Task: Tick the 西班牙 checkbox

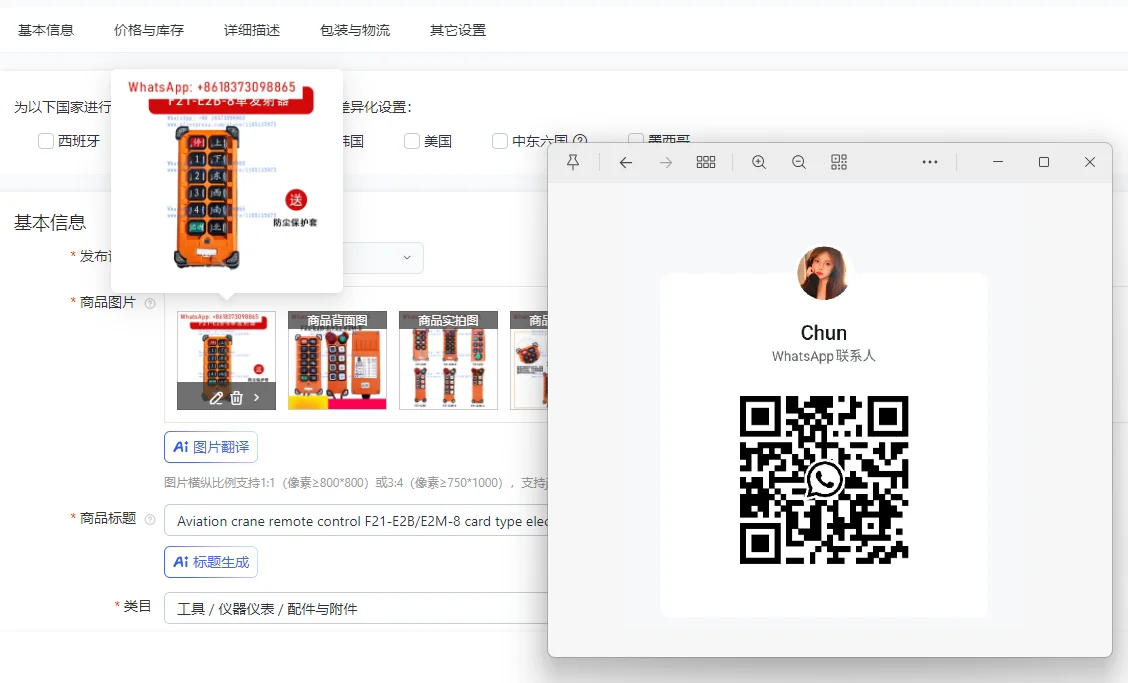Action: (x=45, y=141)
